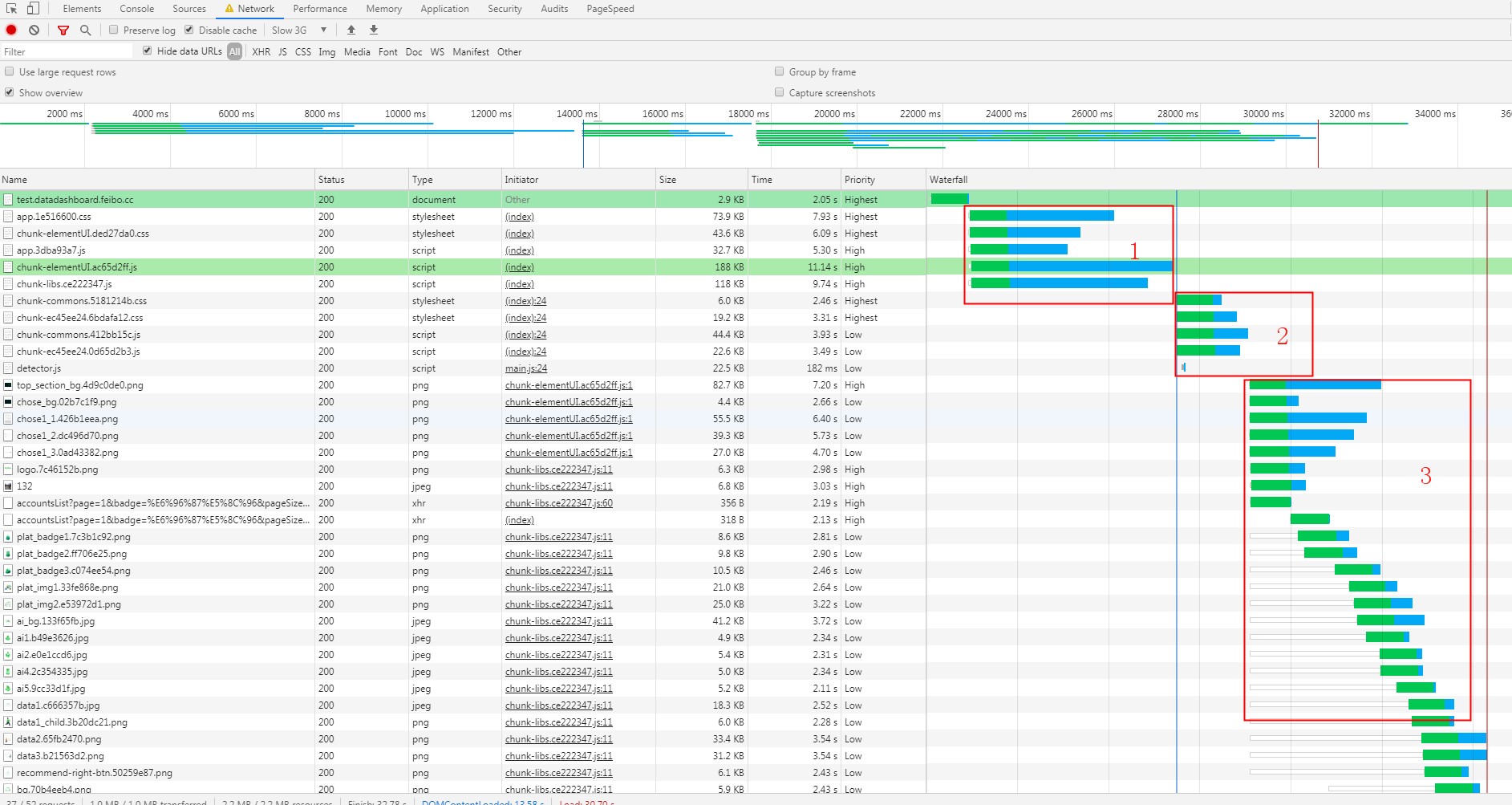Image resolution: width=1512 pixels, height=805 pixels.
Task: Open the Slow 3G throttling dropdown
Action: point(299,30)
